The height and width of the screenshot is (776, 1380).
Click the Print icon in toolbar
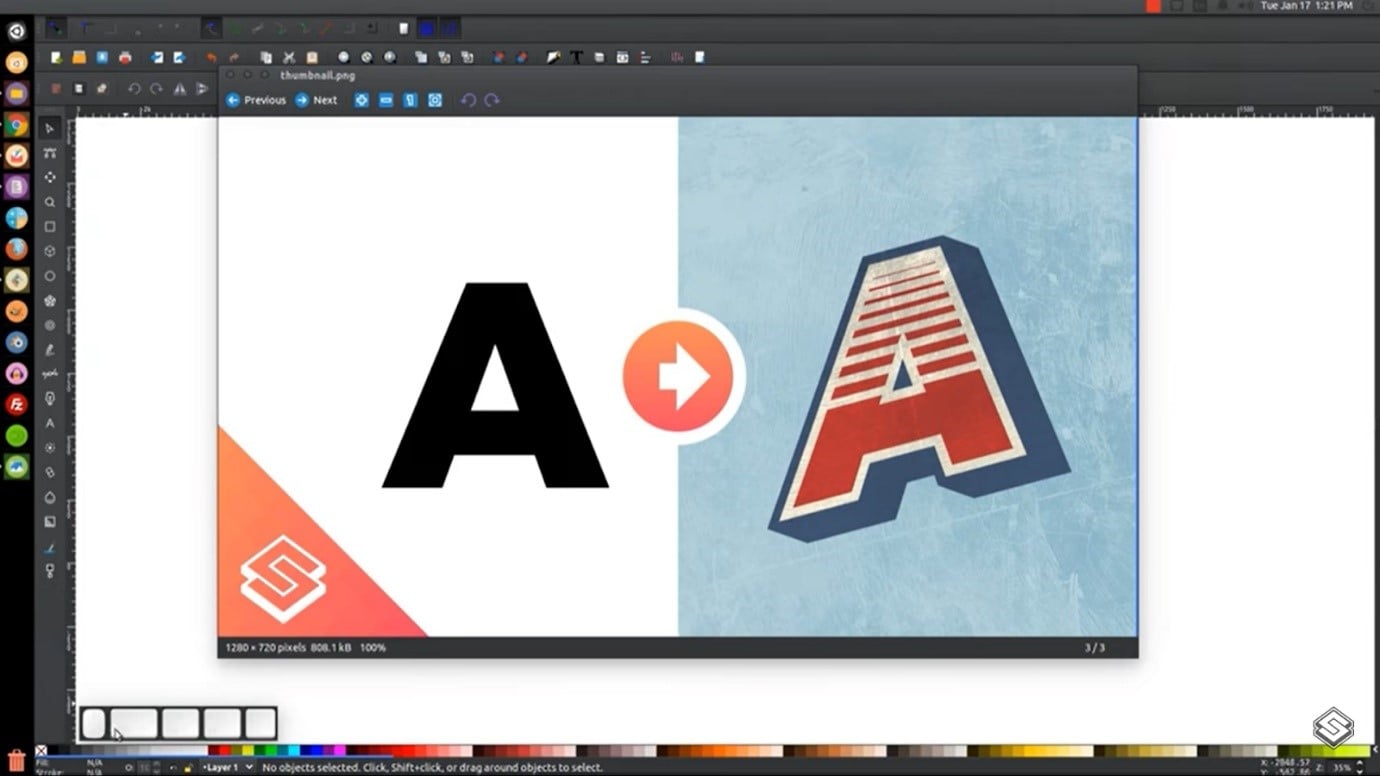(x=125, y=58)
